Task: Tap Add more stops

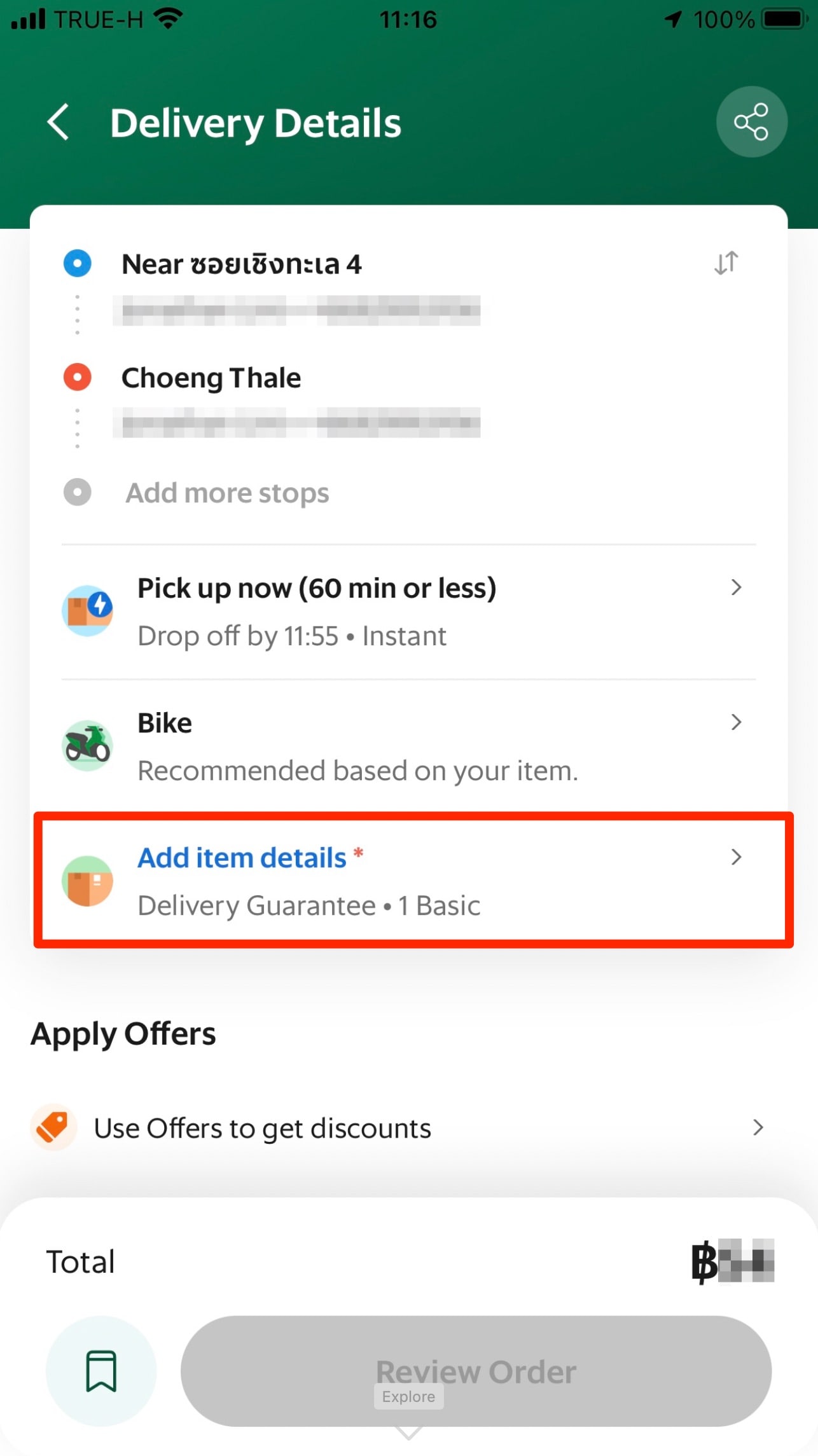Action: (x=227, y=493)
